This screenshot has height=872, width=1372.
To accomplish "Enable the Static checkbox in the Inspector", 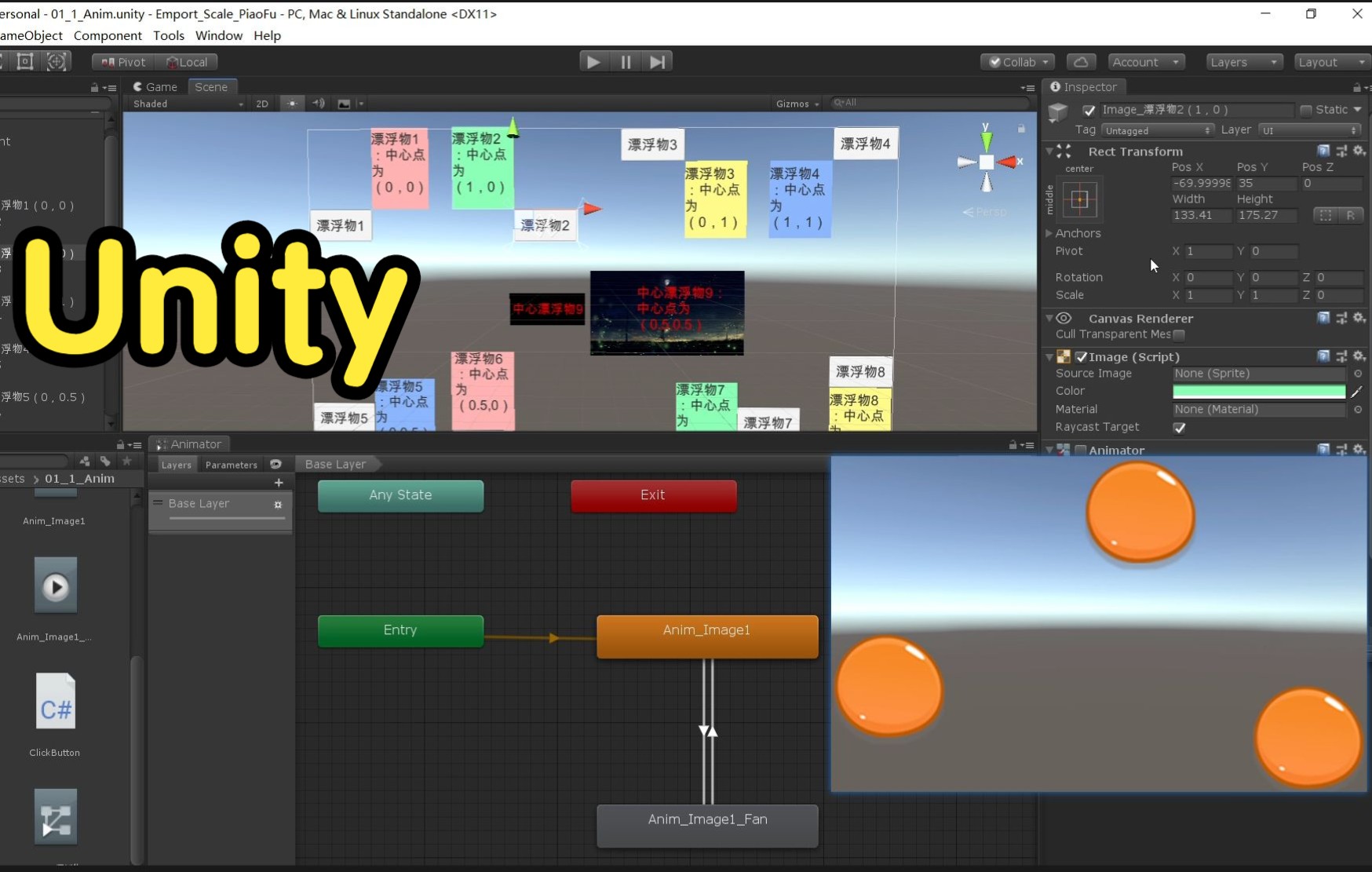I will pos(1308,110).
